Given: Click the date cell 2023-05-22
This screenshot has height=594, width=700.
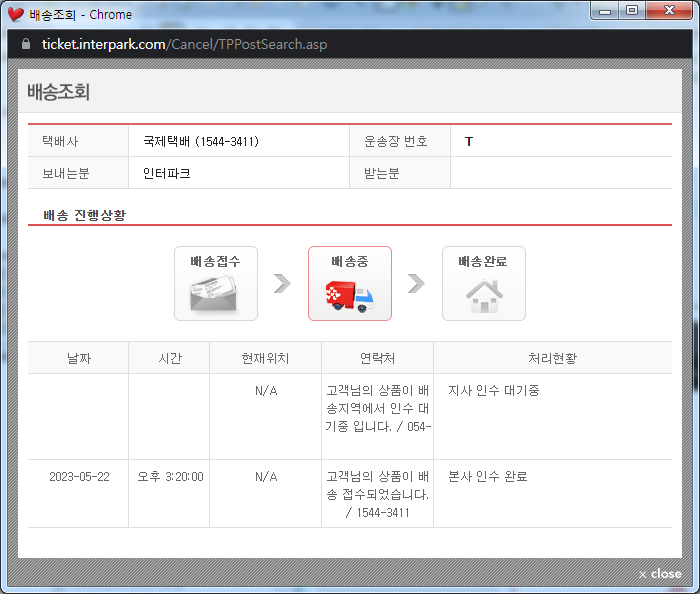Looking at the screenshot, I should (79, 477).
